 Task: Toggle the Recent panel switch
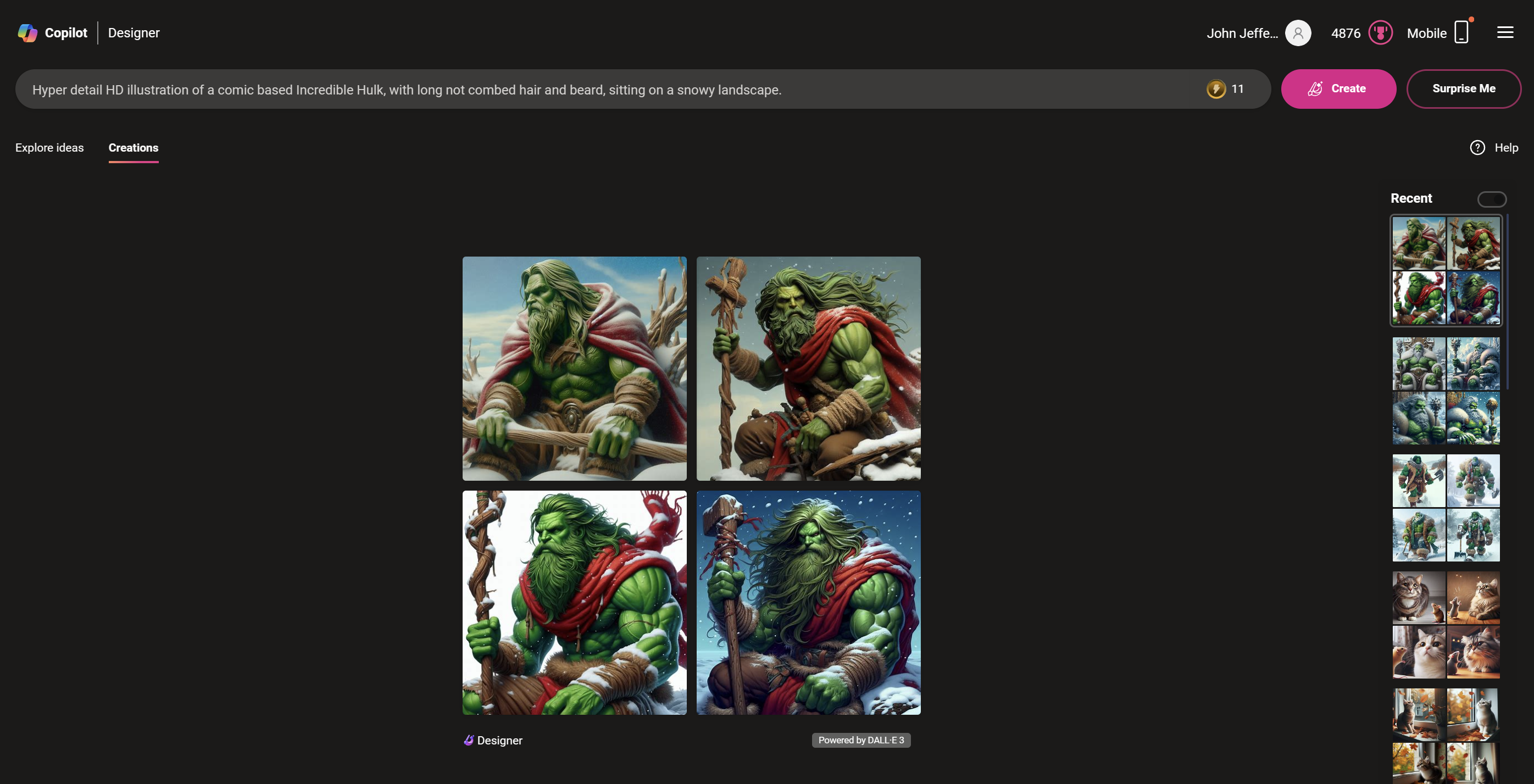point(1491,199)
